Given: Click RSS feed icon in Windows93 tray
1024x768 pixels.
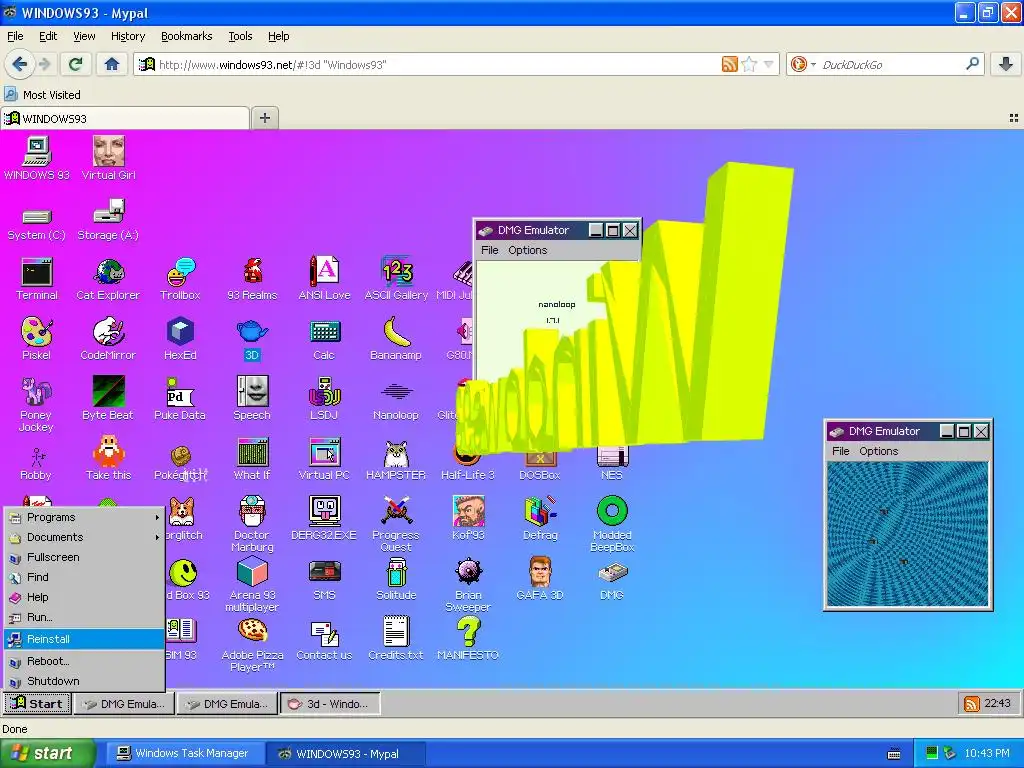Looking at the screenshot, I should [x=972, y=703].
